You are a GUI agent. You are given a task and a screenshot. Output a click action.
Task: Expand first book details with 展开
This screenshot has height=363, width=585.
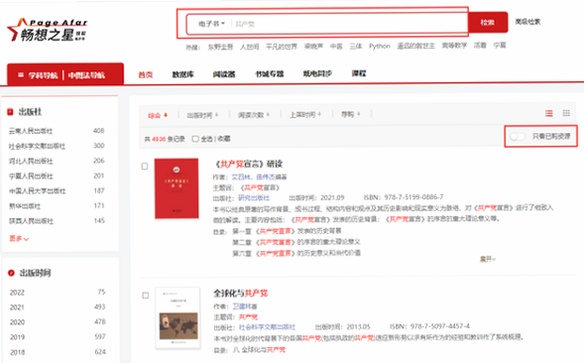tap(487, 259)
